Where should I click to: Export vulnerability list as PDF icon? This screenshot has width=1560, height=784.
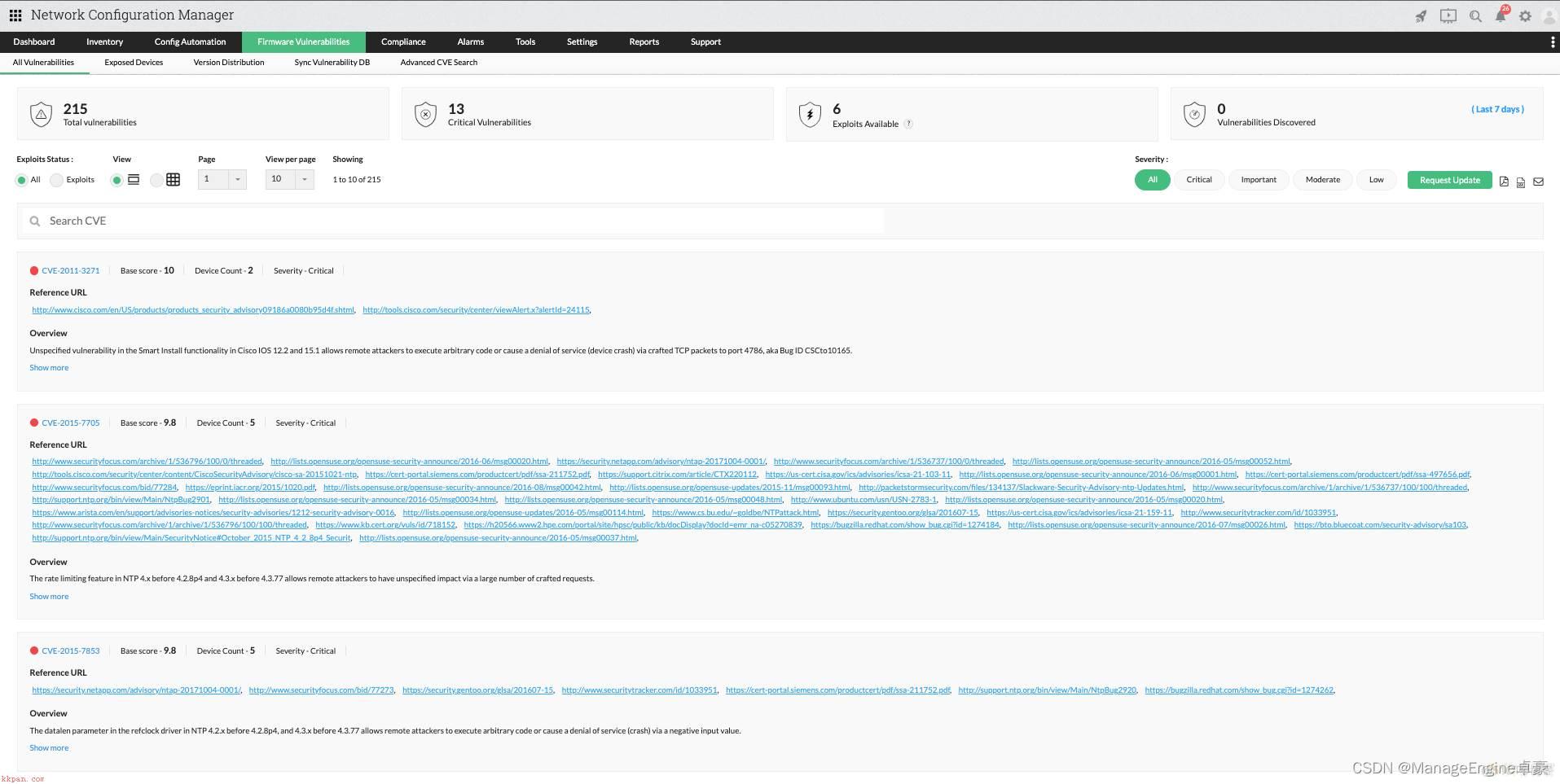click(x=1504, y=182)
